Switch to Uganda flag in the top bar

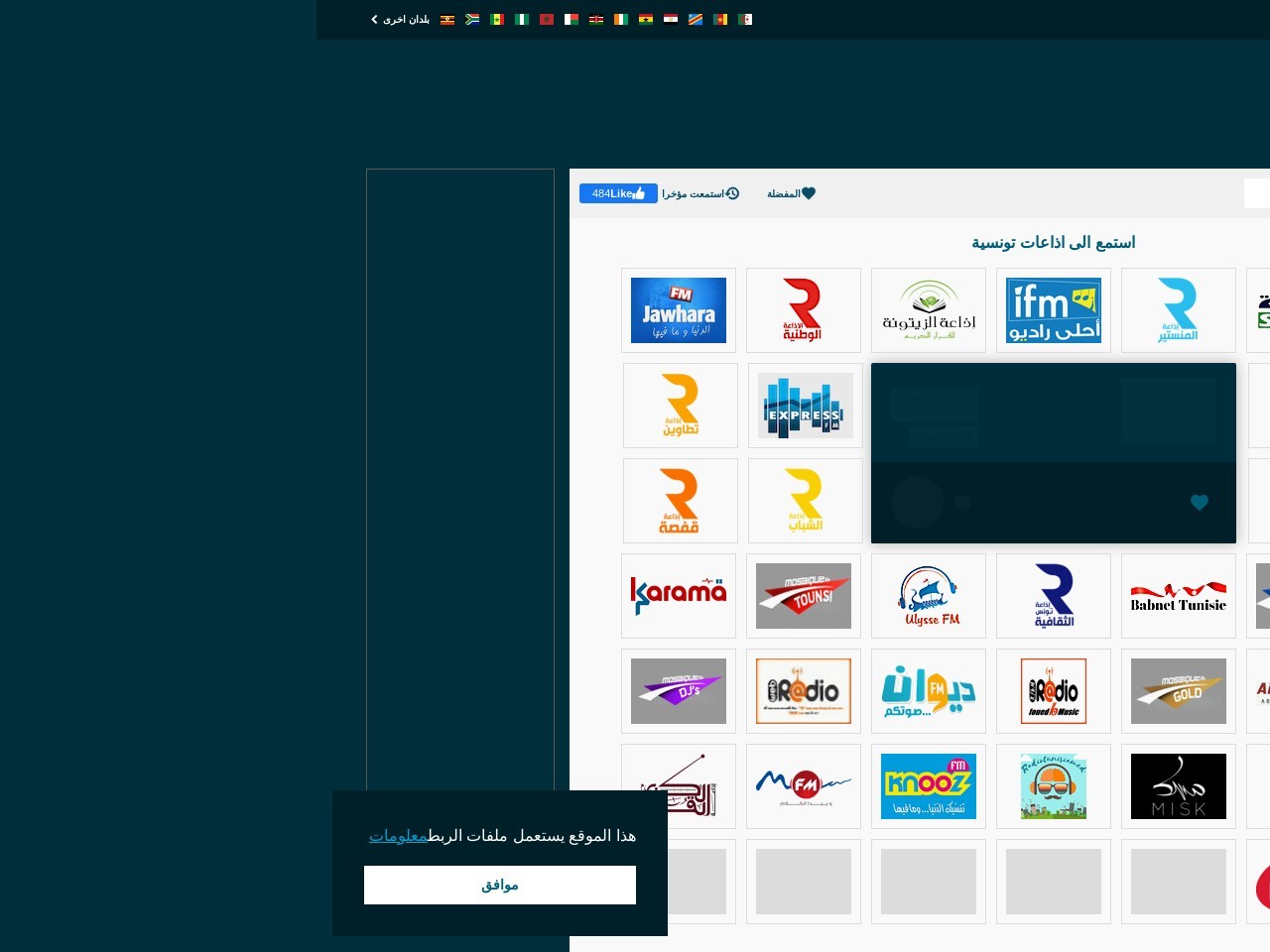(x=447, y=19)
